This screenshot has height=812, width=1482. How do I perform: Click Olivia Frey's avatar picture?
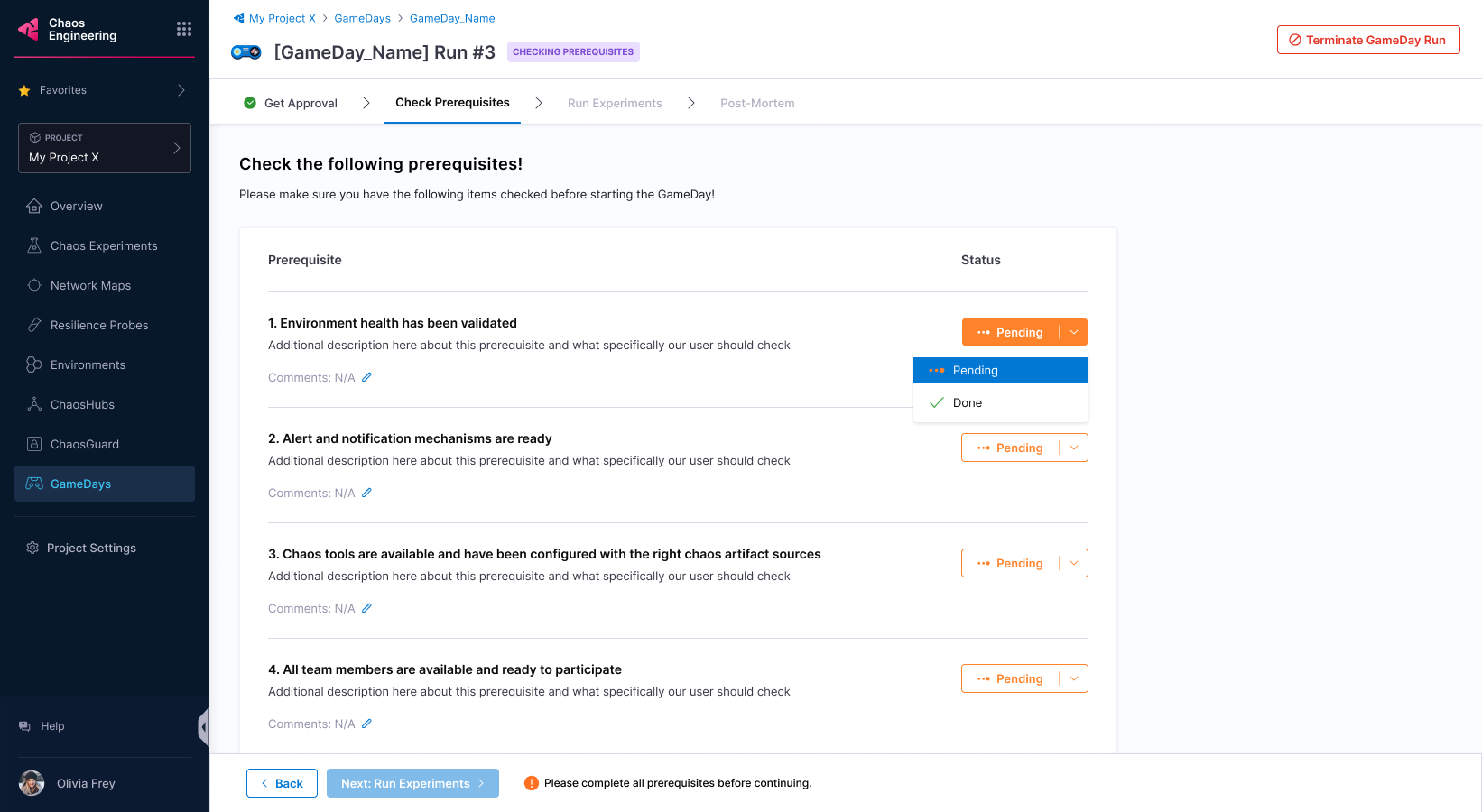tap(32, 783)
